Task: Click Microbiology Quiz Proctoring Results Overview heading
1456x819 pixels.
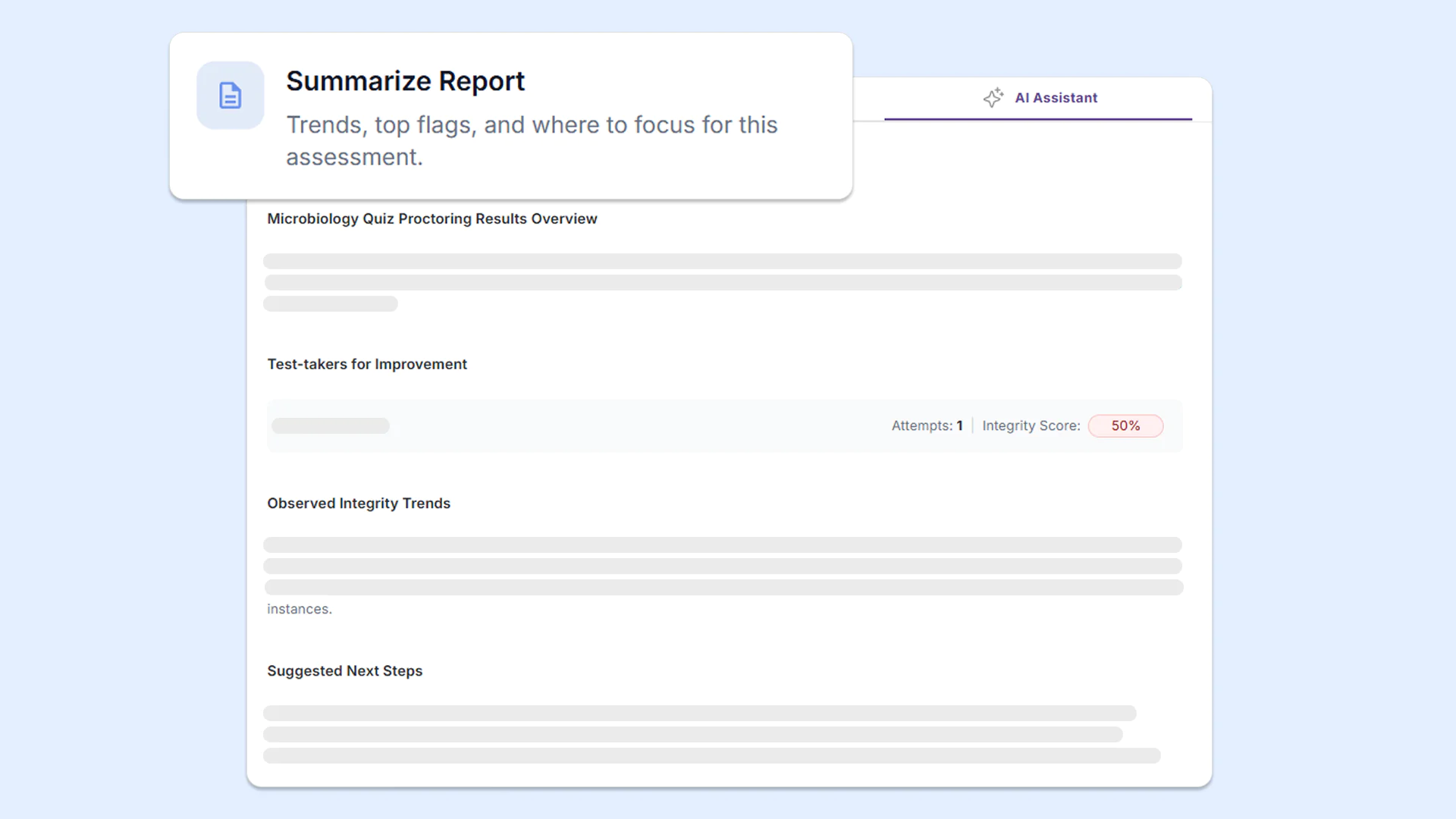Action: pyautogui.click(x=432, y=218)
